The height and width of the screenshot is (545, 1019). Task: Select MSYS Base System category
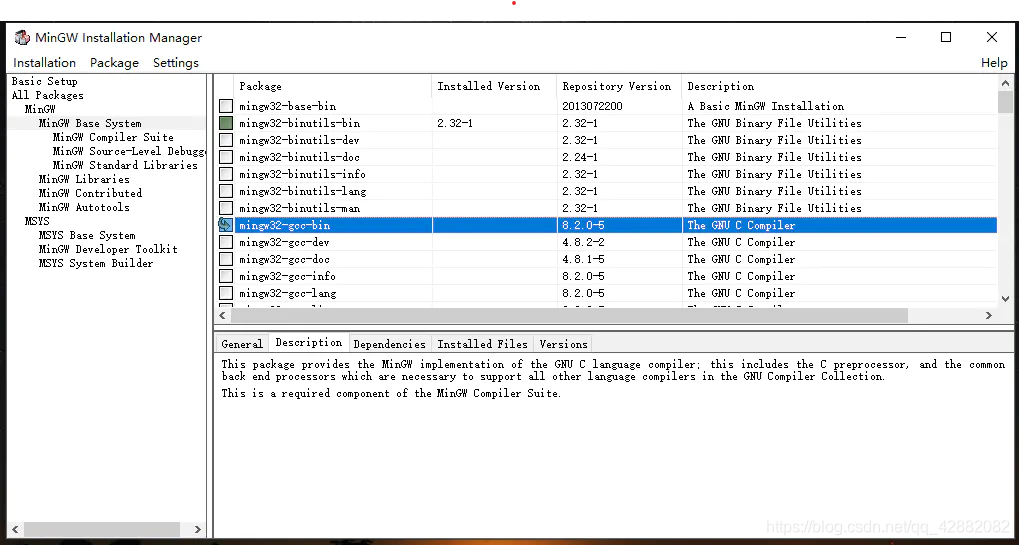pyautogui.click(x=87, y=235)
